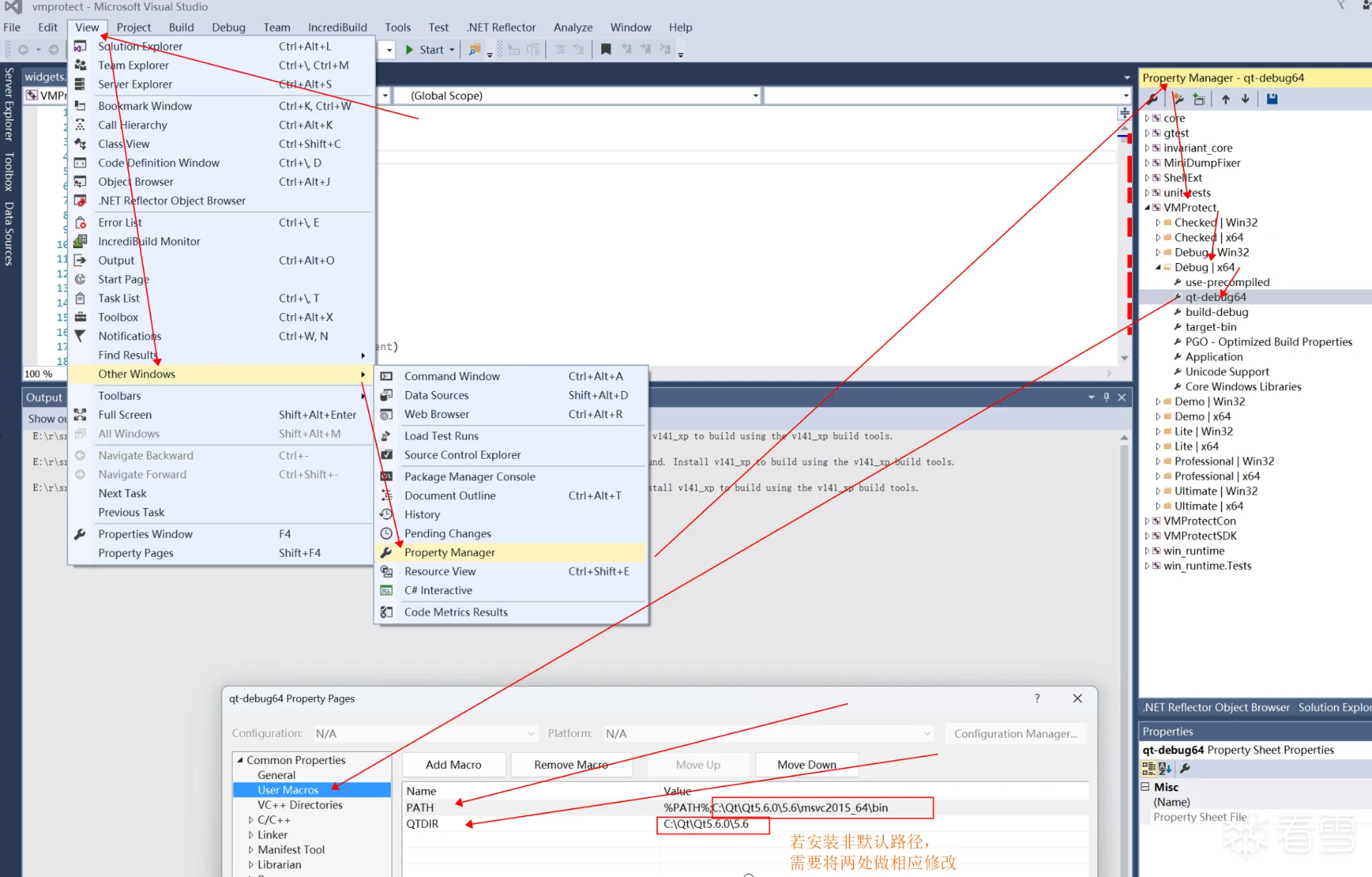Click the Add Macro button
The image size is (1372, 877).
click(454, 765)
